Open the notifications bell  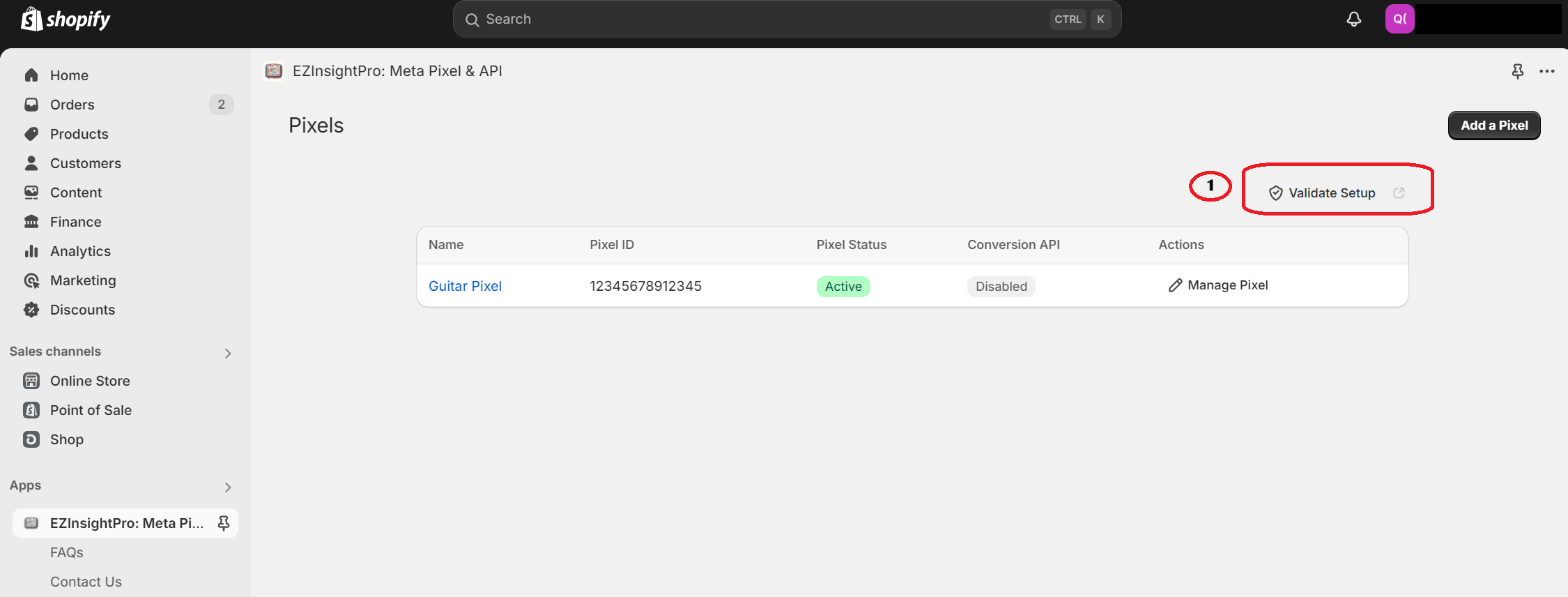[x=1353, y=19]
